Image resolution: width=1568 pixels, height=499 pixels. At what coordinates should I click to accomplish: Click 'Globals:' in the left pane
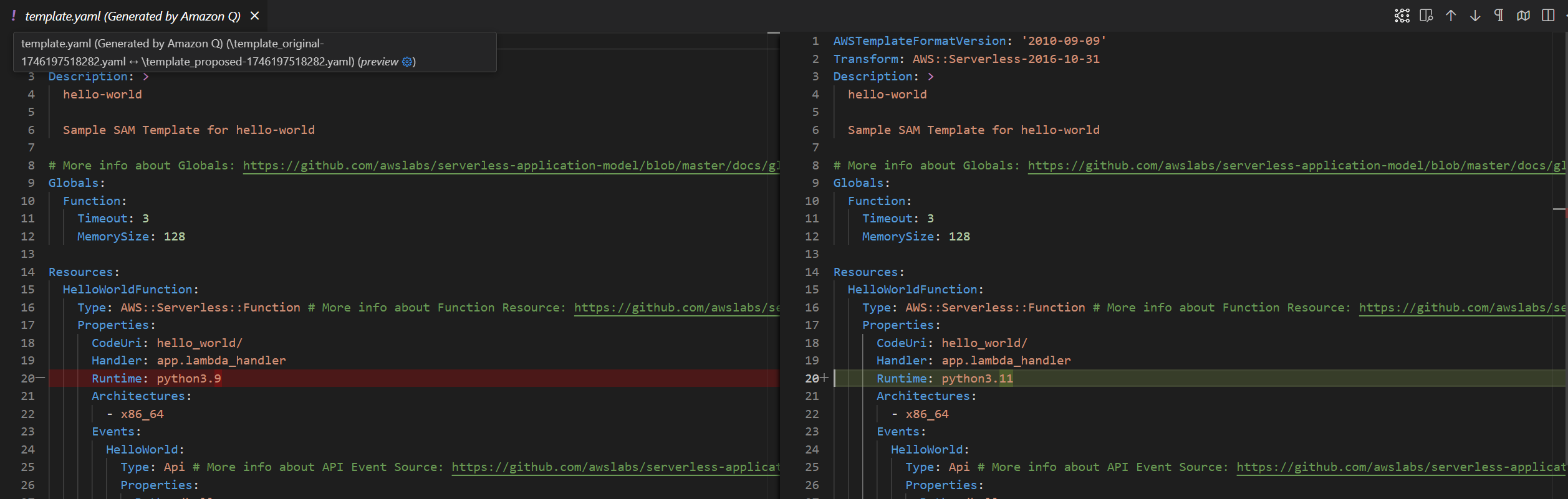tap(77, 183)
